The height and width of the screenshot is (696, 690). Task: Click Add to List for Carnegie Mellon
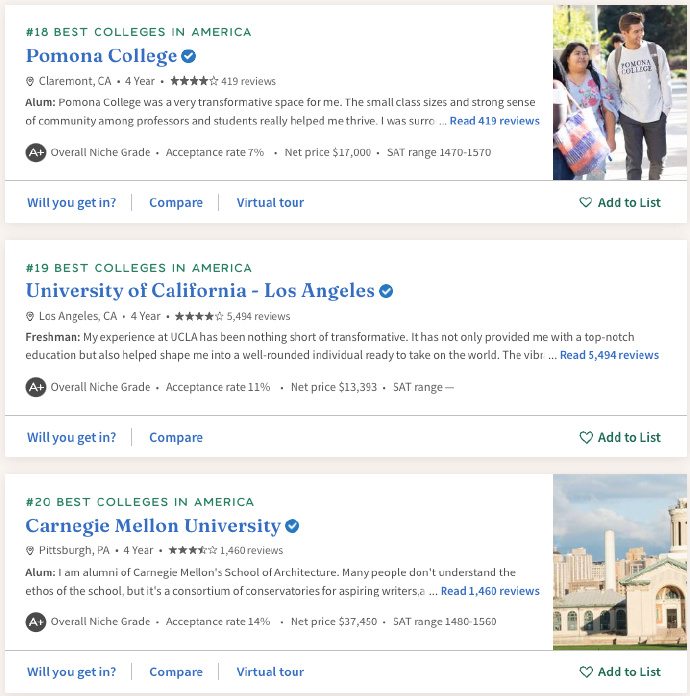629,672
